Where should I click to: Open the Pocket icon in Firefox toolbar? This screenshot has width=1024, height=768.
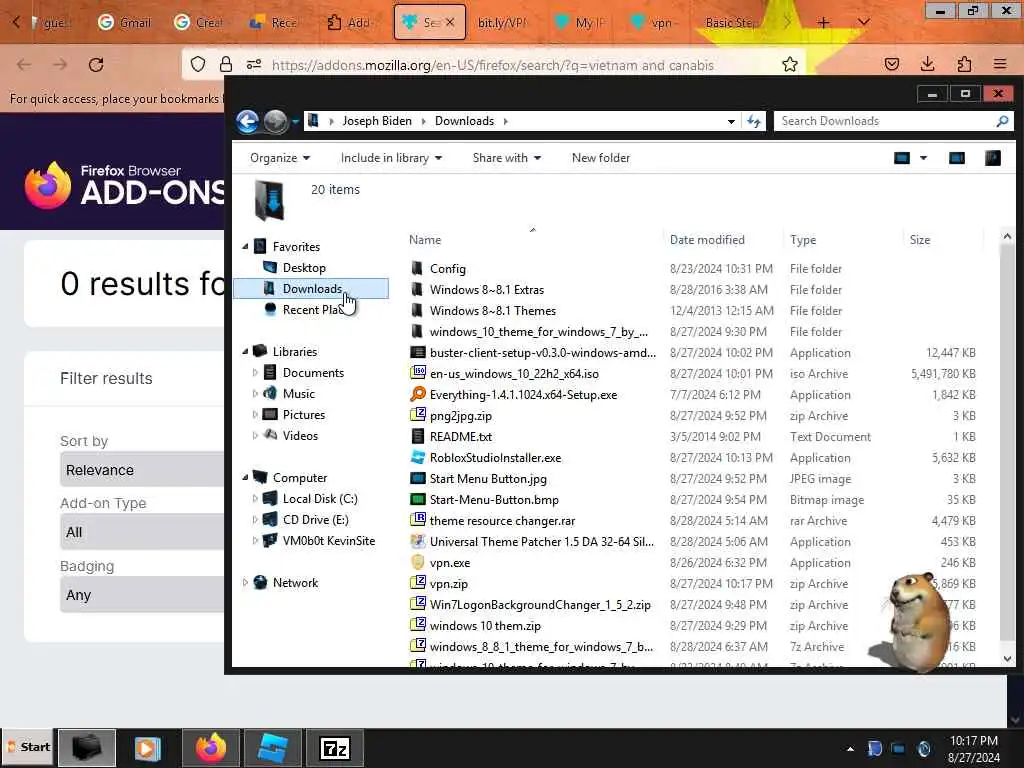(891, 64)
